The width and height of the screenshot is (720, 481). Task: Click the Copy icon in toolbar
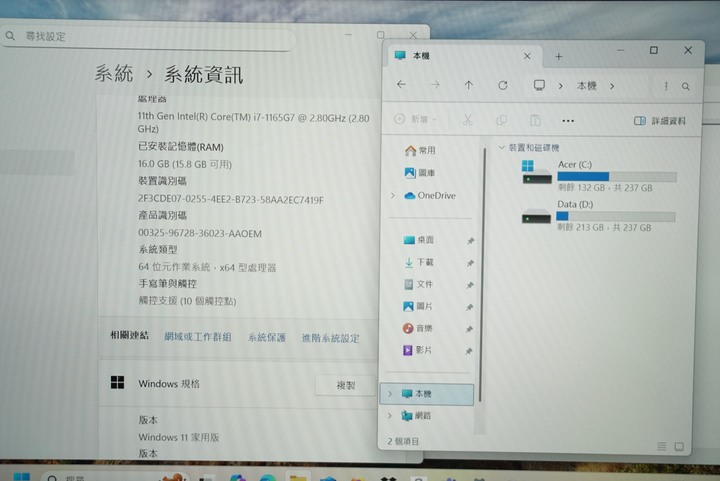(x=501, y=120)
